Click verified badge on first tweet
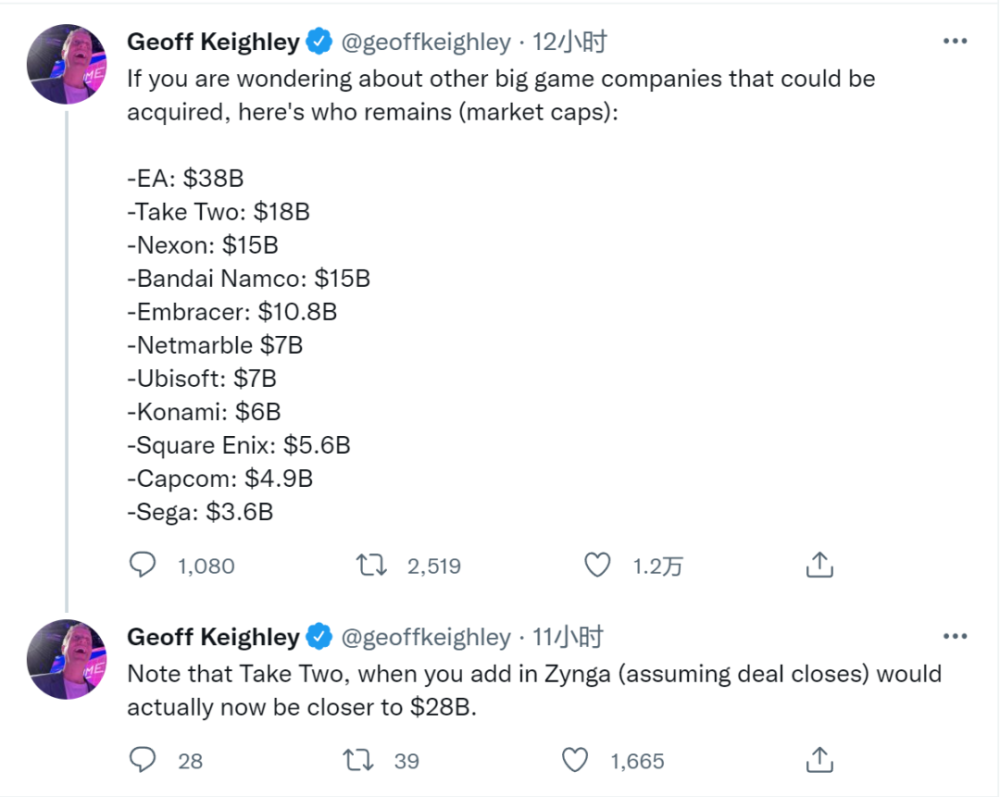1000x797 pixels. 319,42
